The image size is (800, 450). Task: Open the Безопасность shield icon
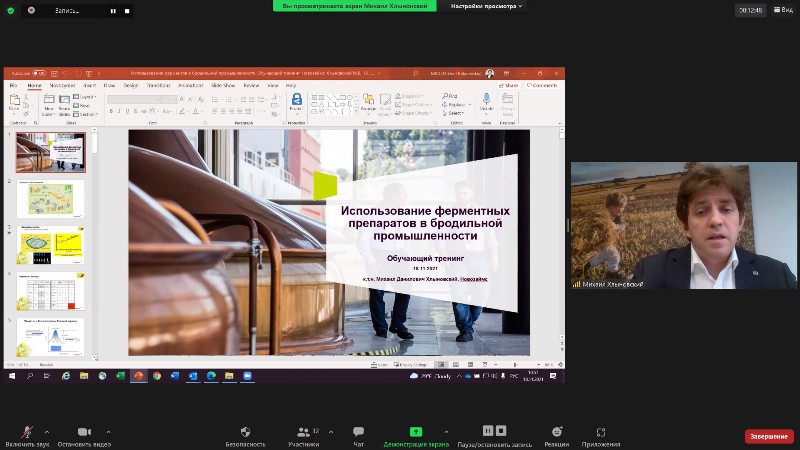245,432
